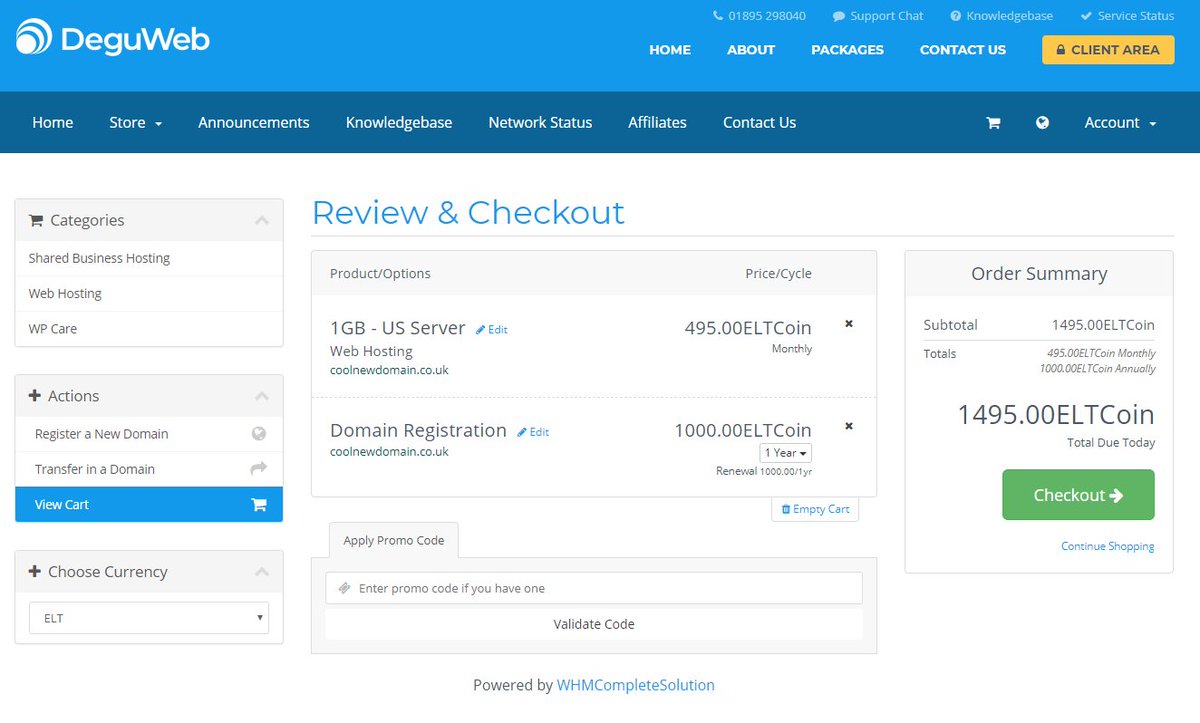Click the 1495.00ELTCoin Total Due Today amount
The width and height of the screenshot is (1200, 723).
tap(1056, 415)
